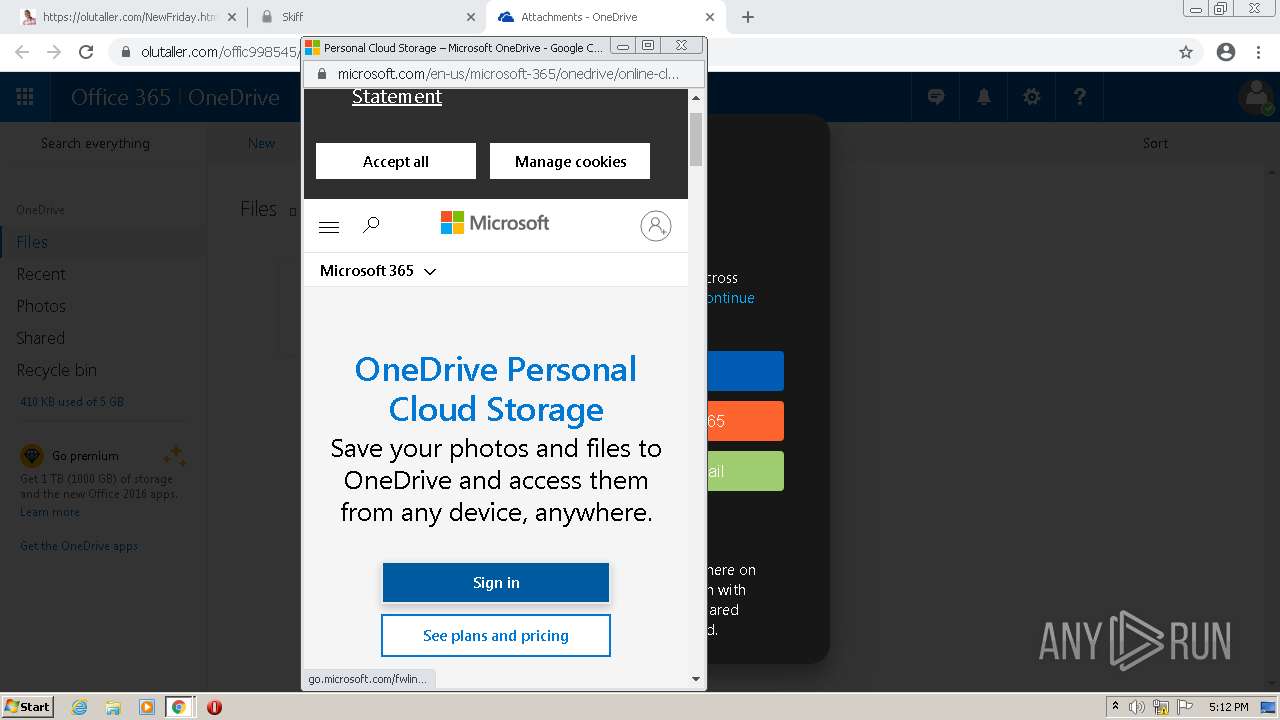Click the red security icon in taskbar
Viewport: 1280px width, 720px height.
tap(214, 707)
